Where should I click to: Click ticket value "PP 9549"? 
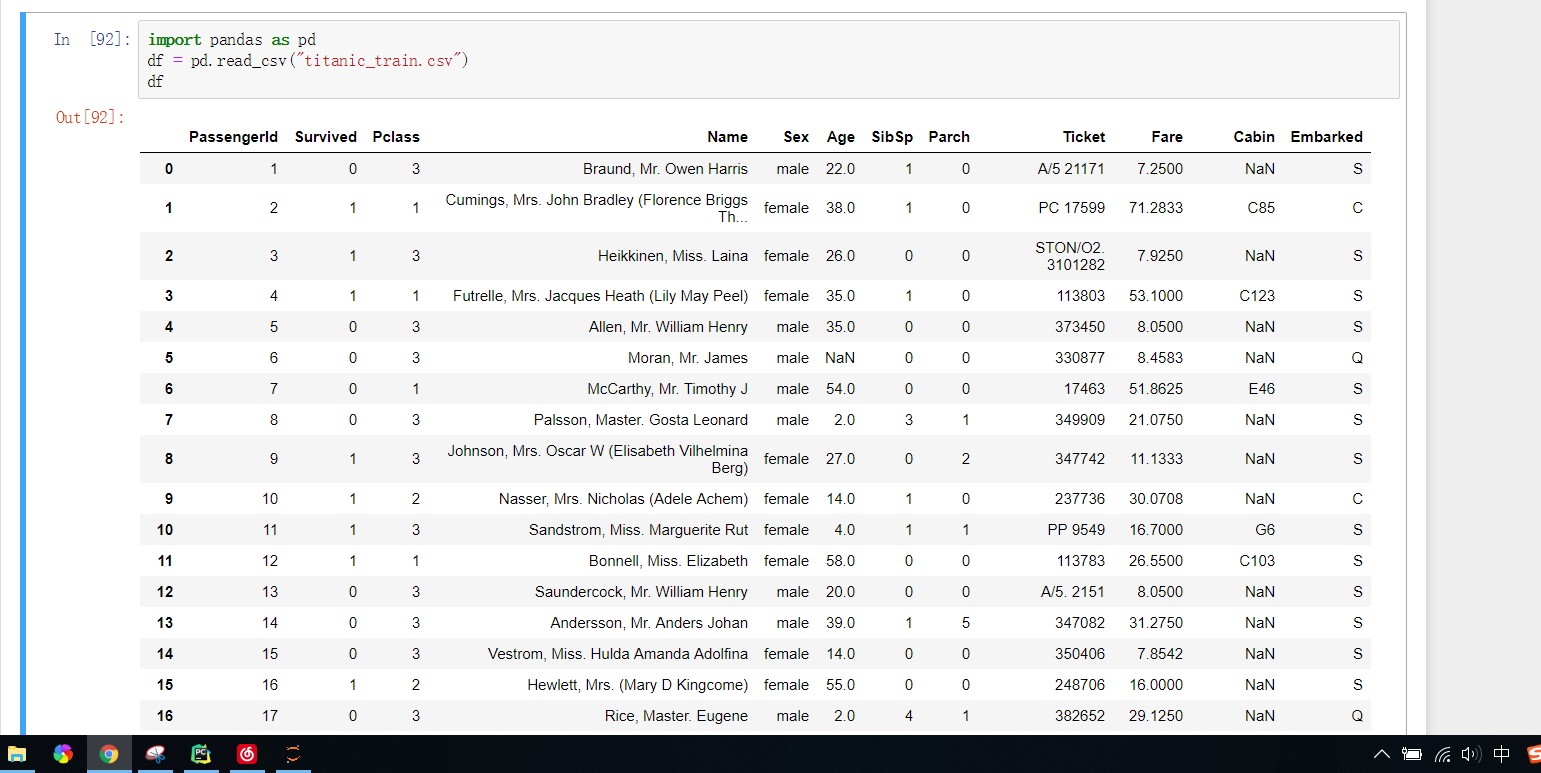1076,530
